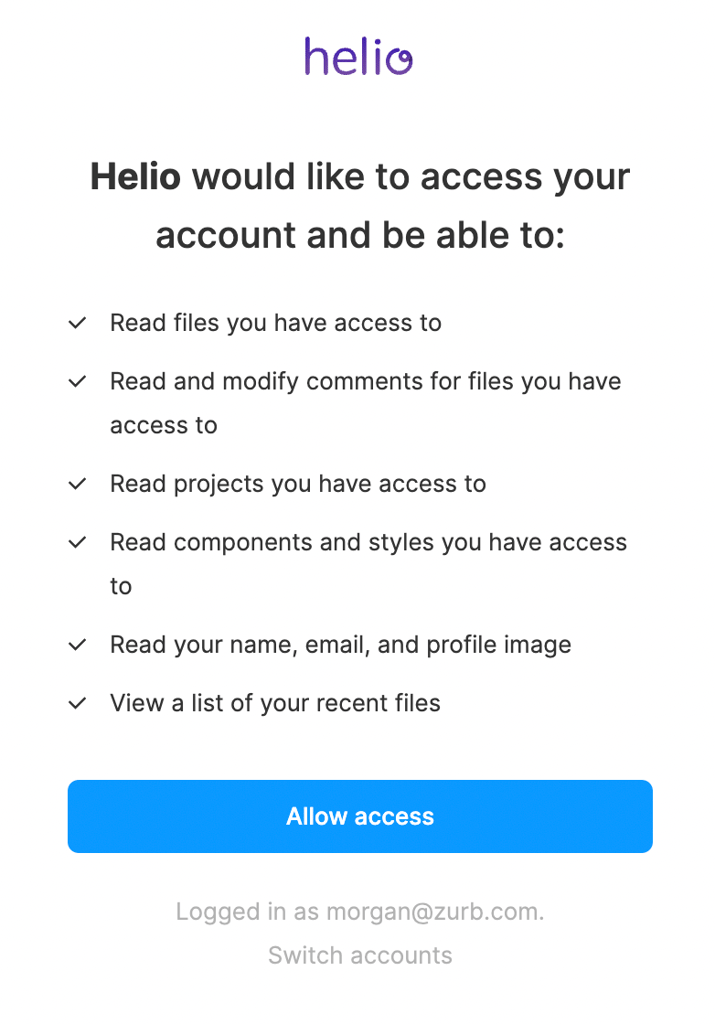Select 'Read and modify comments' permission text
715x1024 pixels.
point(366,403)
